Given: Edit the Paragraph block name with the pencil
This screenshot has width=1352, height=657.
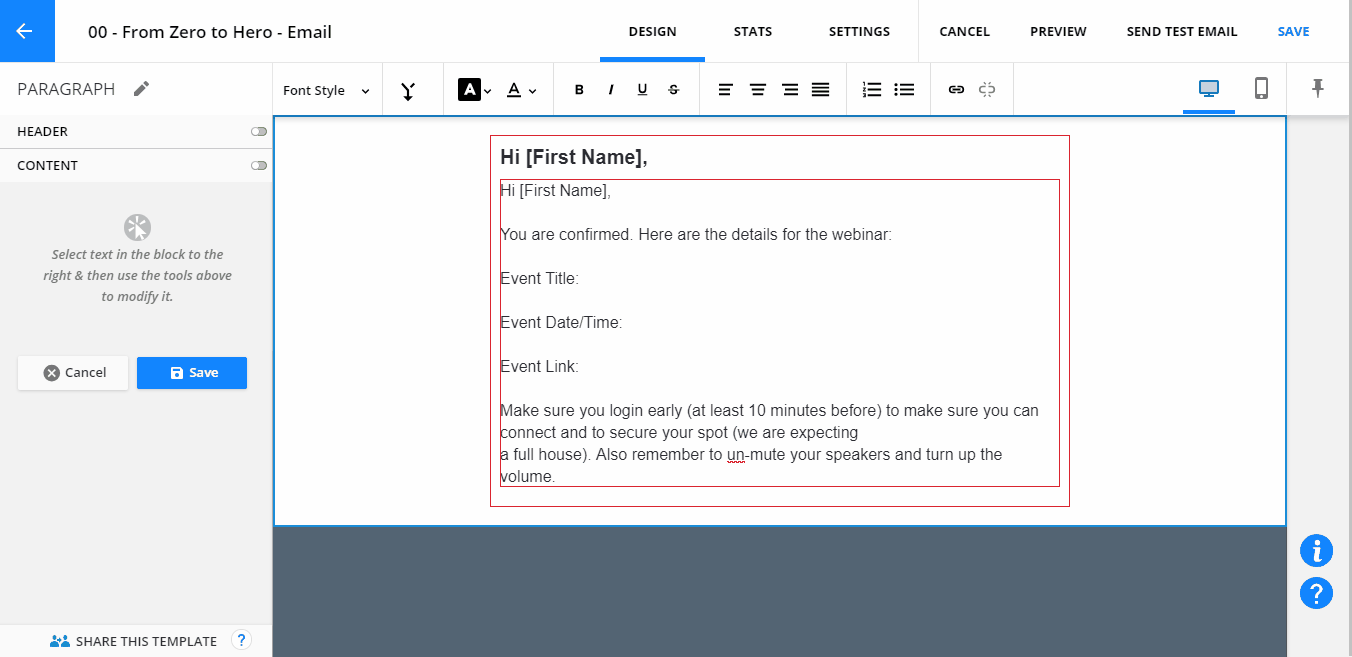Looking at the screenshot, I should click(142, 89).
